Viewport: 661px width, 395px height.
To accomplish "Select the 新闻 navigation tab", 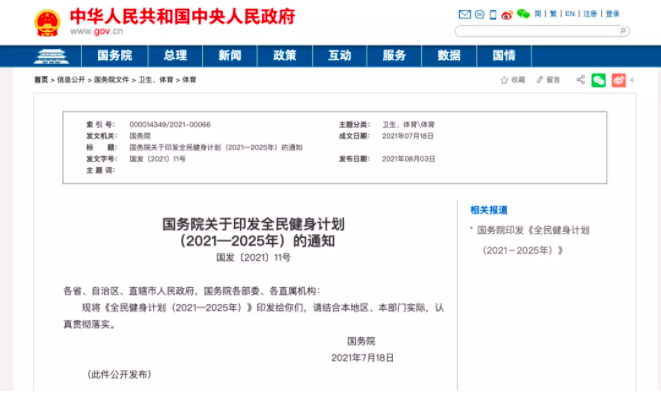I will point(230,56).
